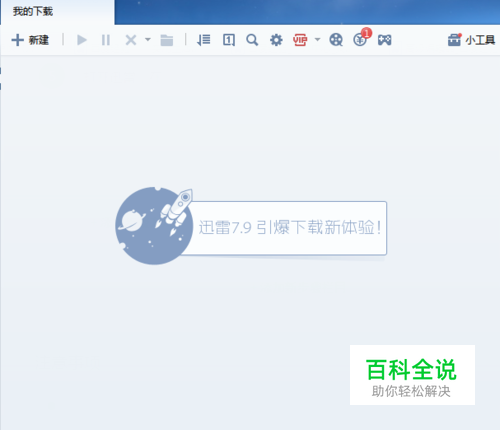
Task: Open the download folder icon
Action: [167, 40]
